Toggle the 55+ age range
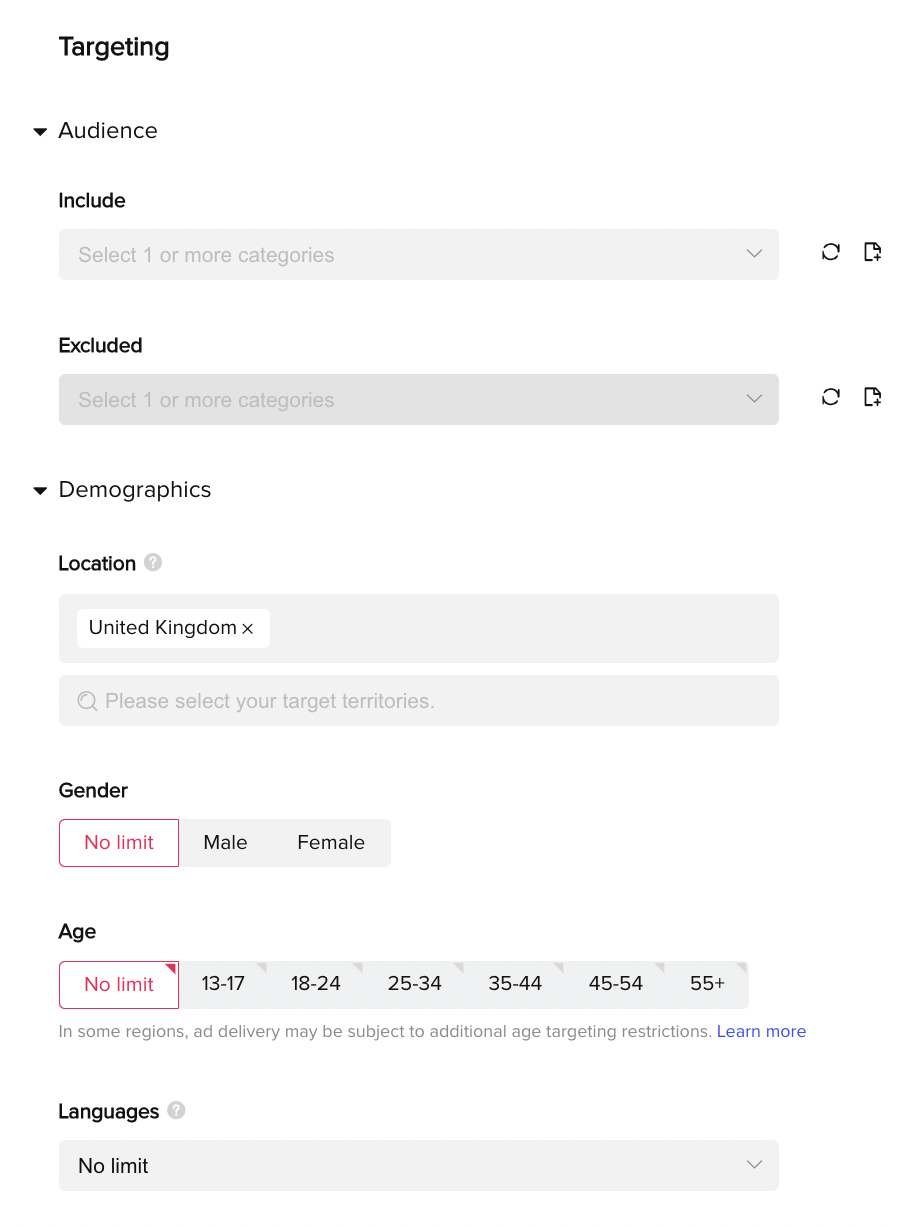The image size is (912, 1226). pos(707,984)
